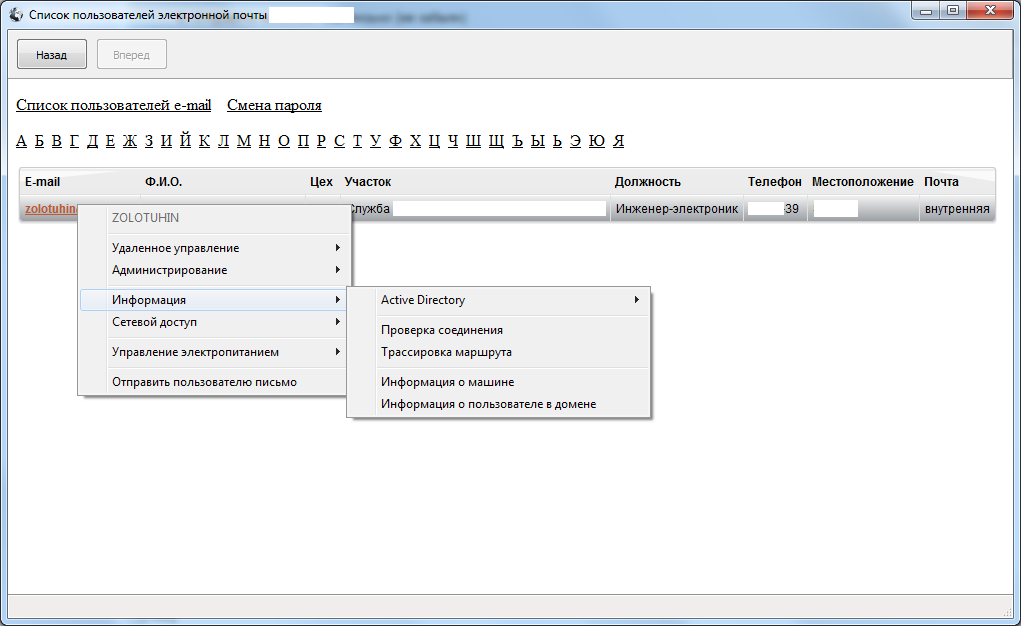Filter users by letter З
Image resolution: width=1021 pixels, height=626 pixels.
pyautogui.click(x=149, y=141)
